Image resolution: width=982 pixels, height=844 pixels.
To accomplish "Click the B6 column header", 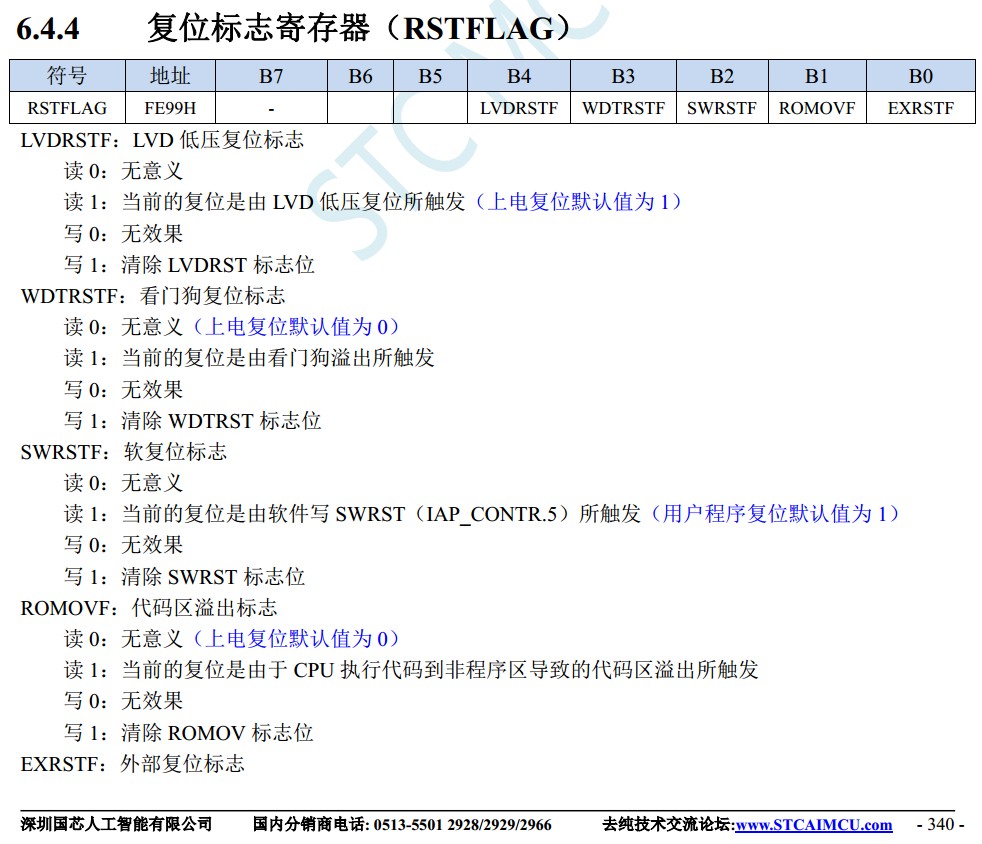I will coord(360,76).
